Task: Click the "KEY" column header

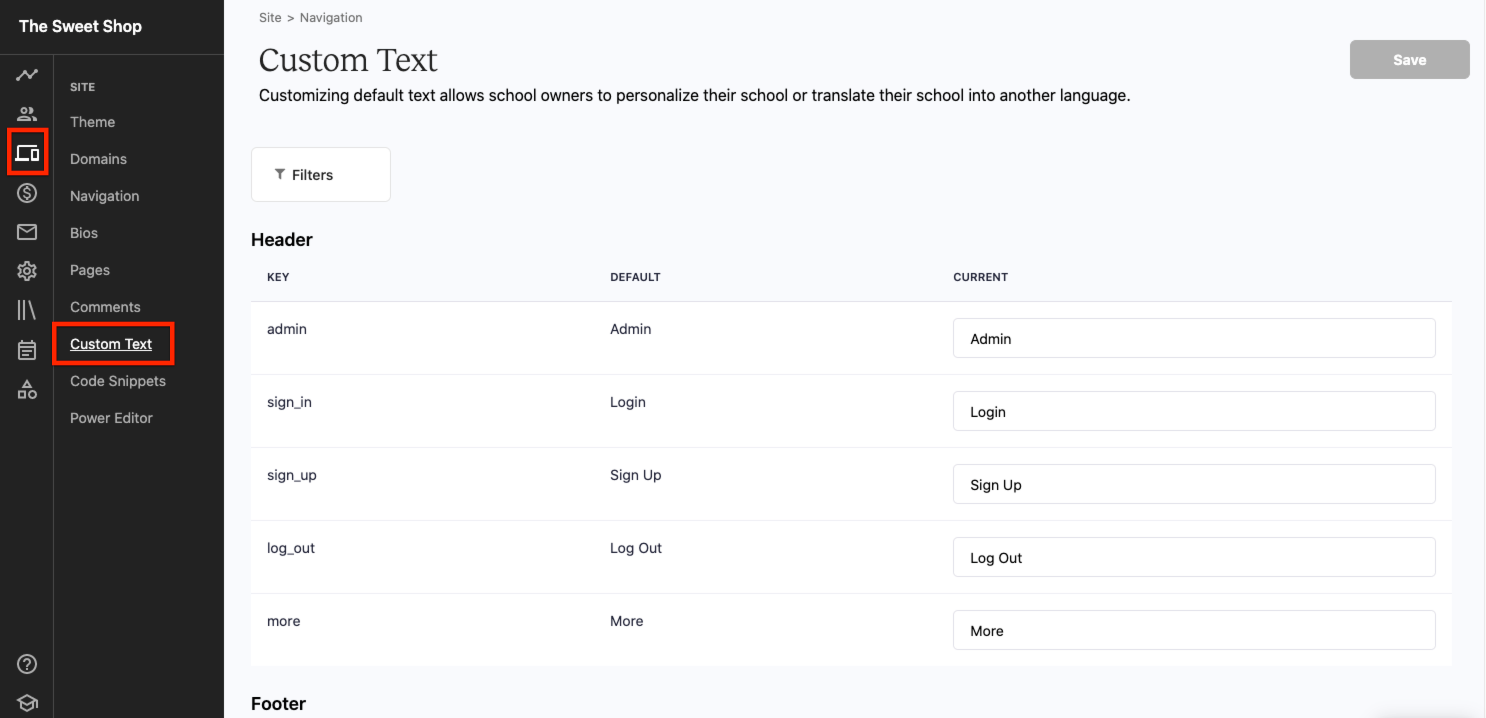Action: [x=278, y=277]
